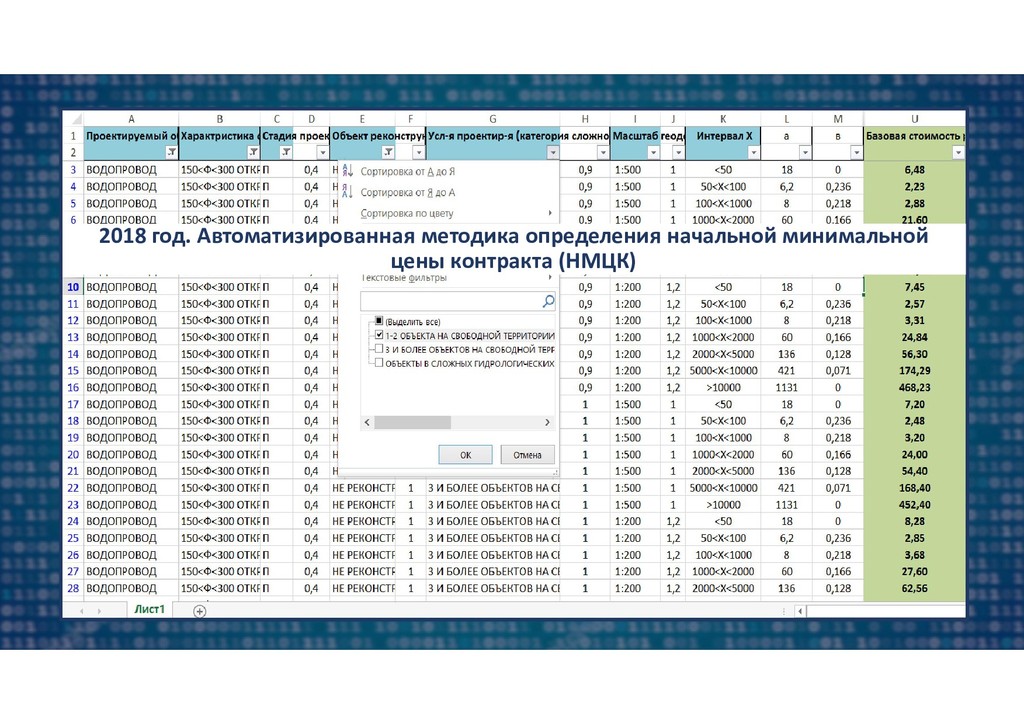This screenshot has width=1024, height=724.
Task: Click the filter list scroll left arrow
Action: [x=367, y=422]
